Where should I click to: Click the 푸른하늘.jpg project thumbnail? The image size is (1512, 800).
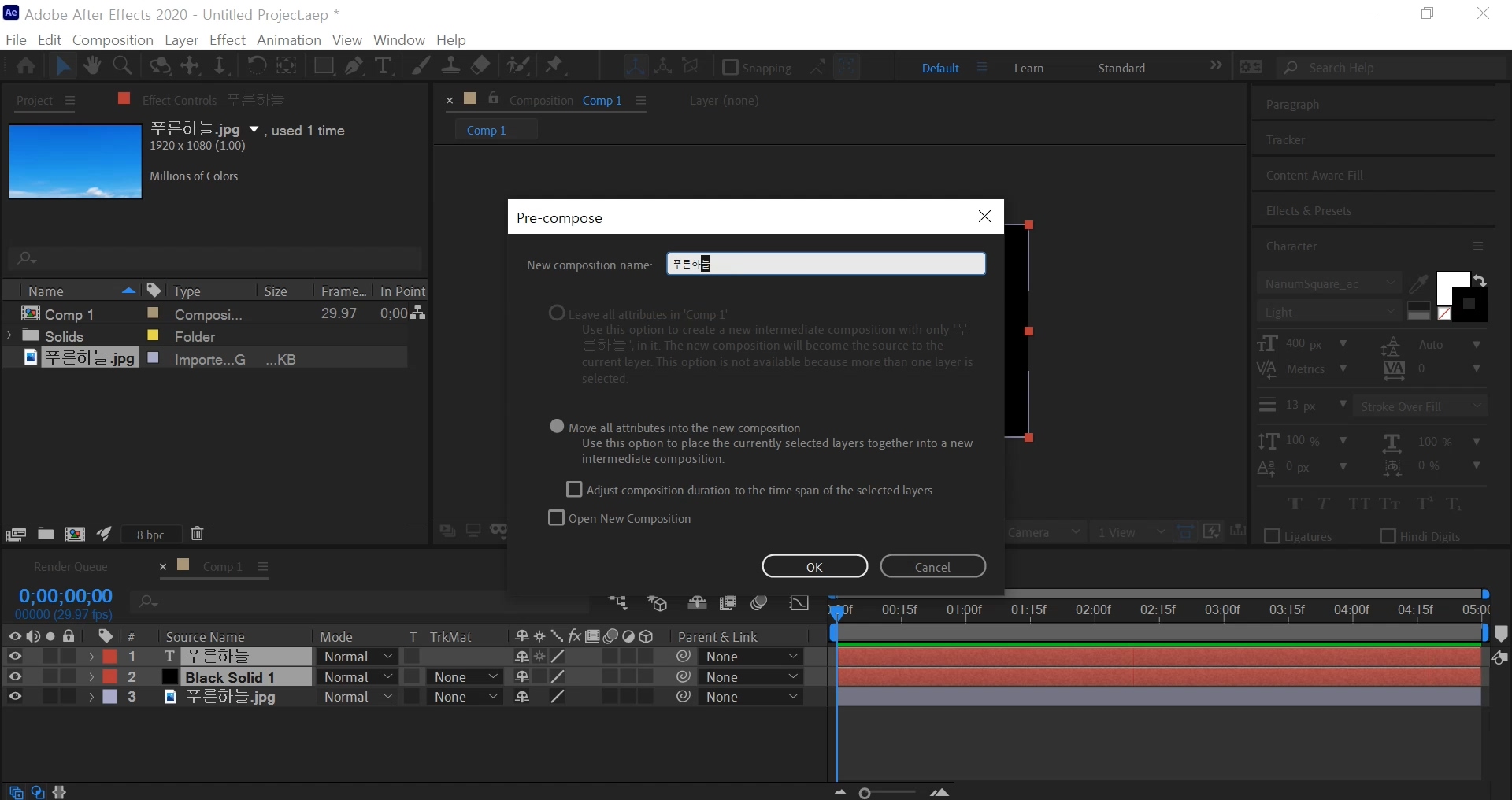coord(75,161)
